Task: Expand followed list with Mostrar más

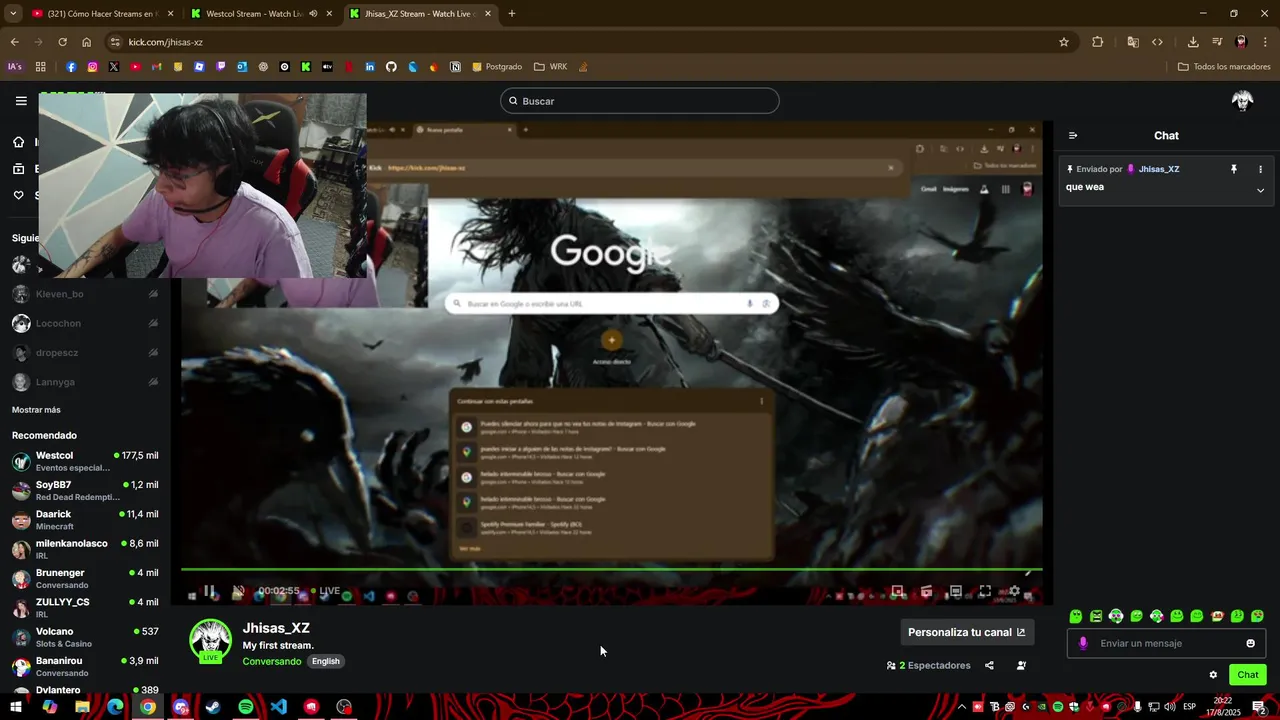Action: click(x=36, y=410)
